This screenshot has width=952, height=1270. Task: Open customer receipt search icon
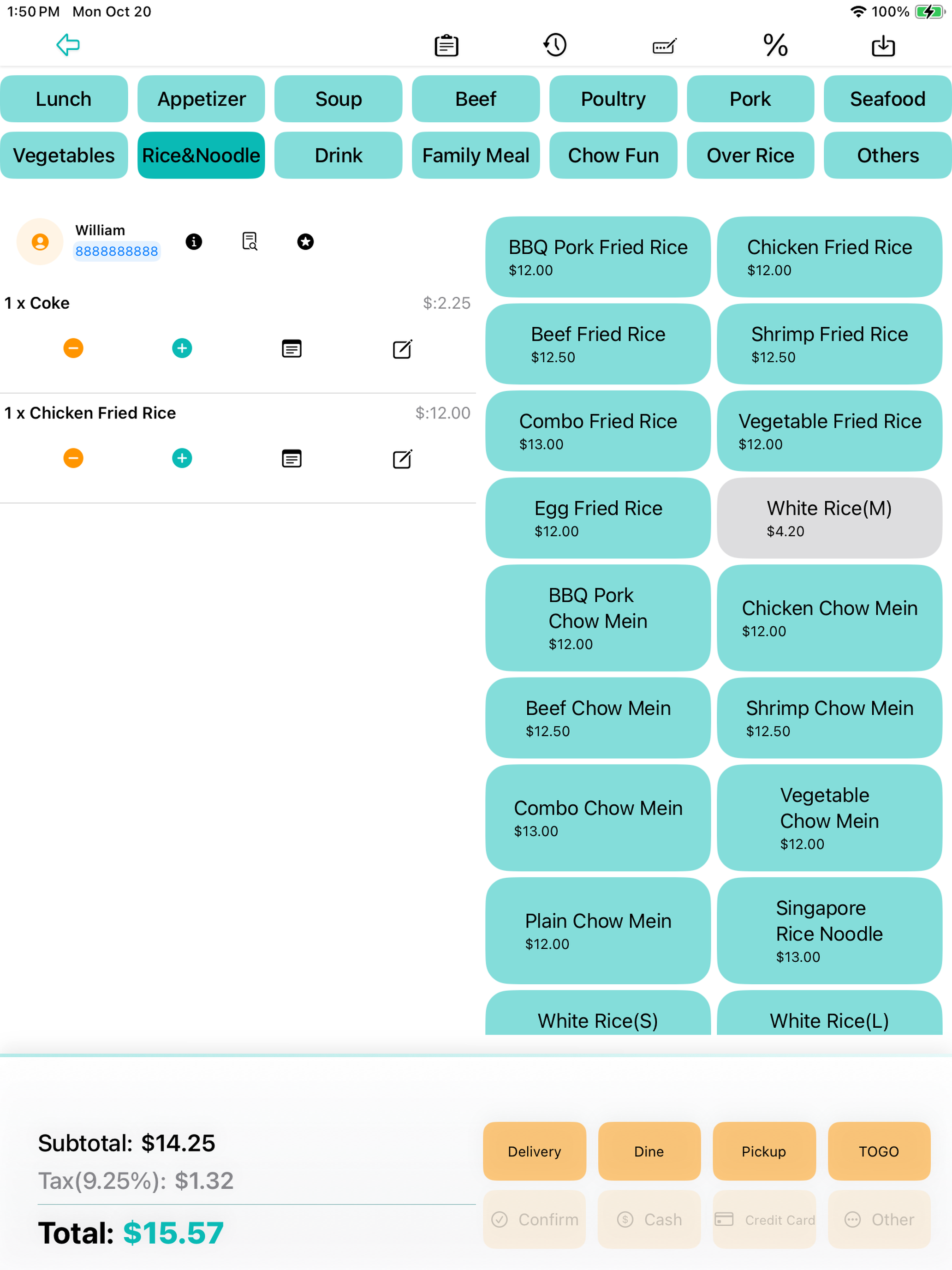pos(250,242)
